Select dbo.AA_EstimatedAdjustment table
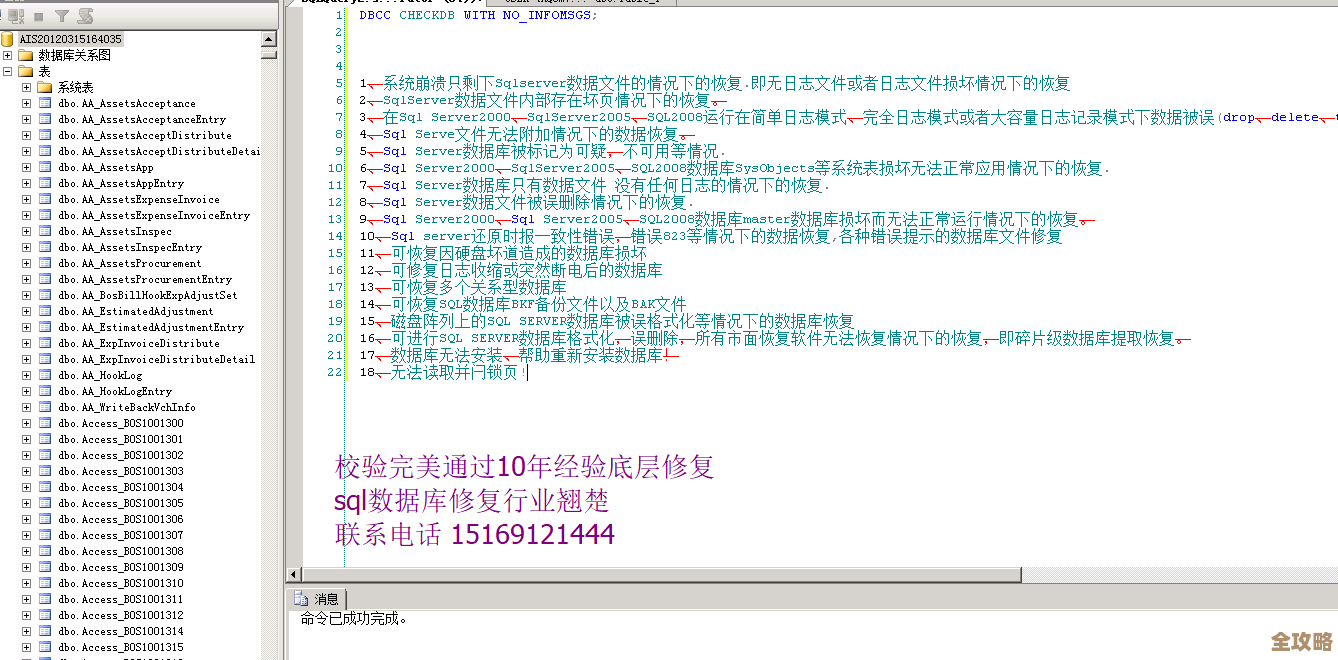 135,312
